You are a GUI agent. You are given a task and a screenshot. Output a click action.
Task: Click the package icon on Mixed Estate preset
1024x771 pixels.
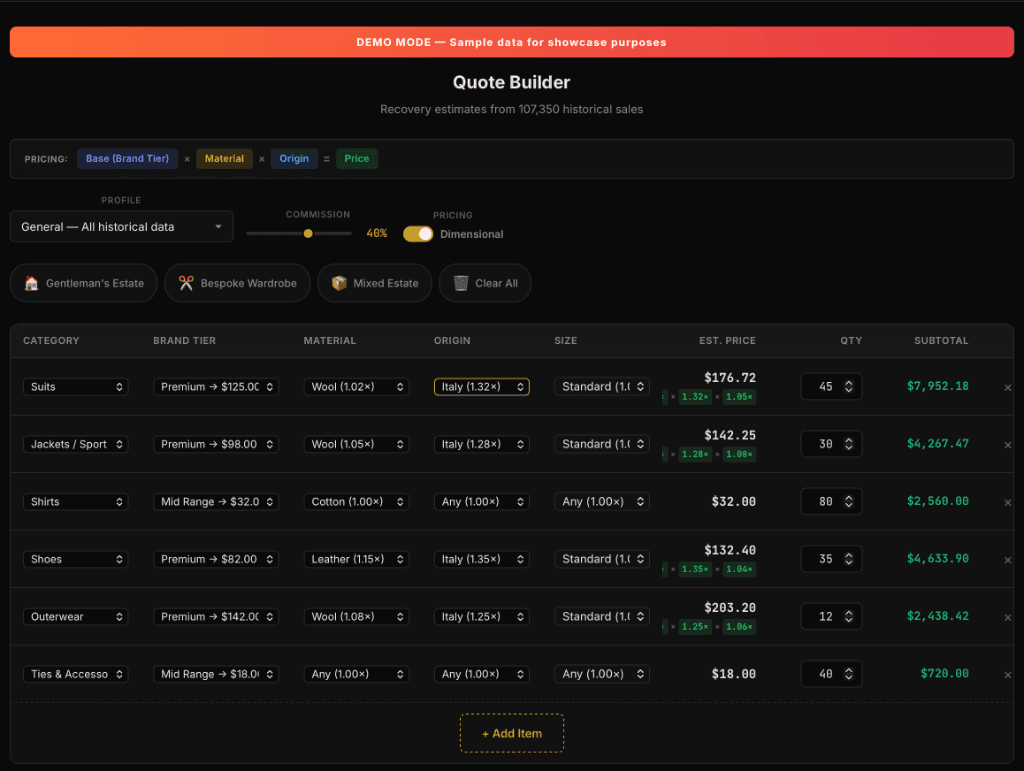(340, 283)
